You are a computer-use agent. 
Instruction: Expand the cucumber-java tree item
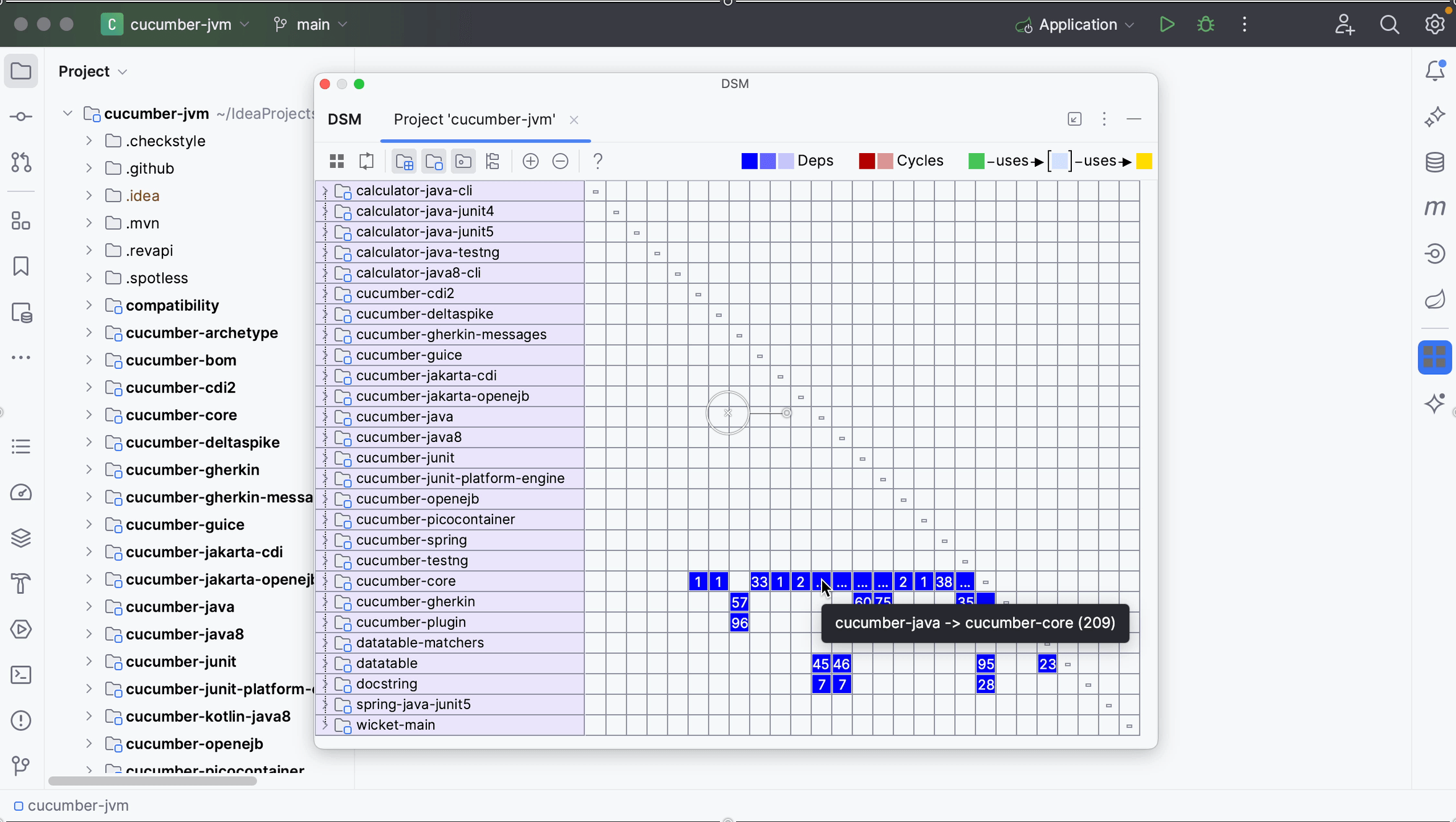click(x=89, y=606)
